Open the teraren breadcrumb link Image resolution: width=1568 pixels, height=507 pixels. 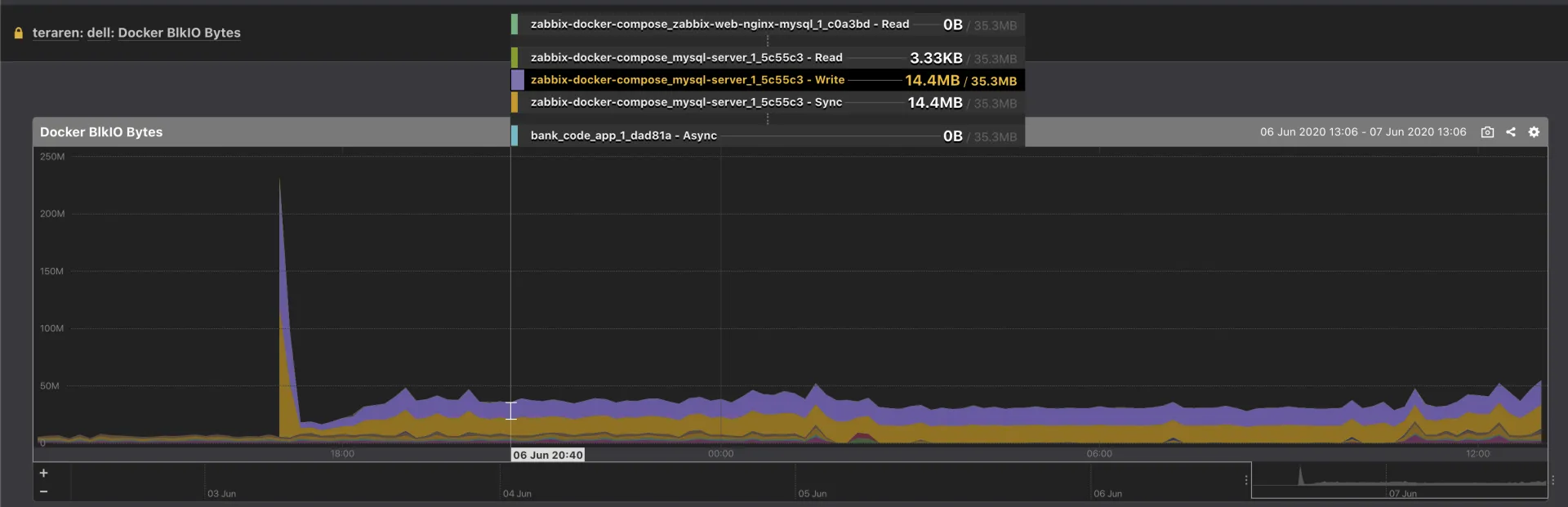coord(56,33)
